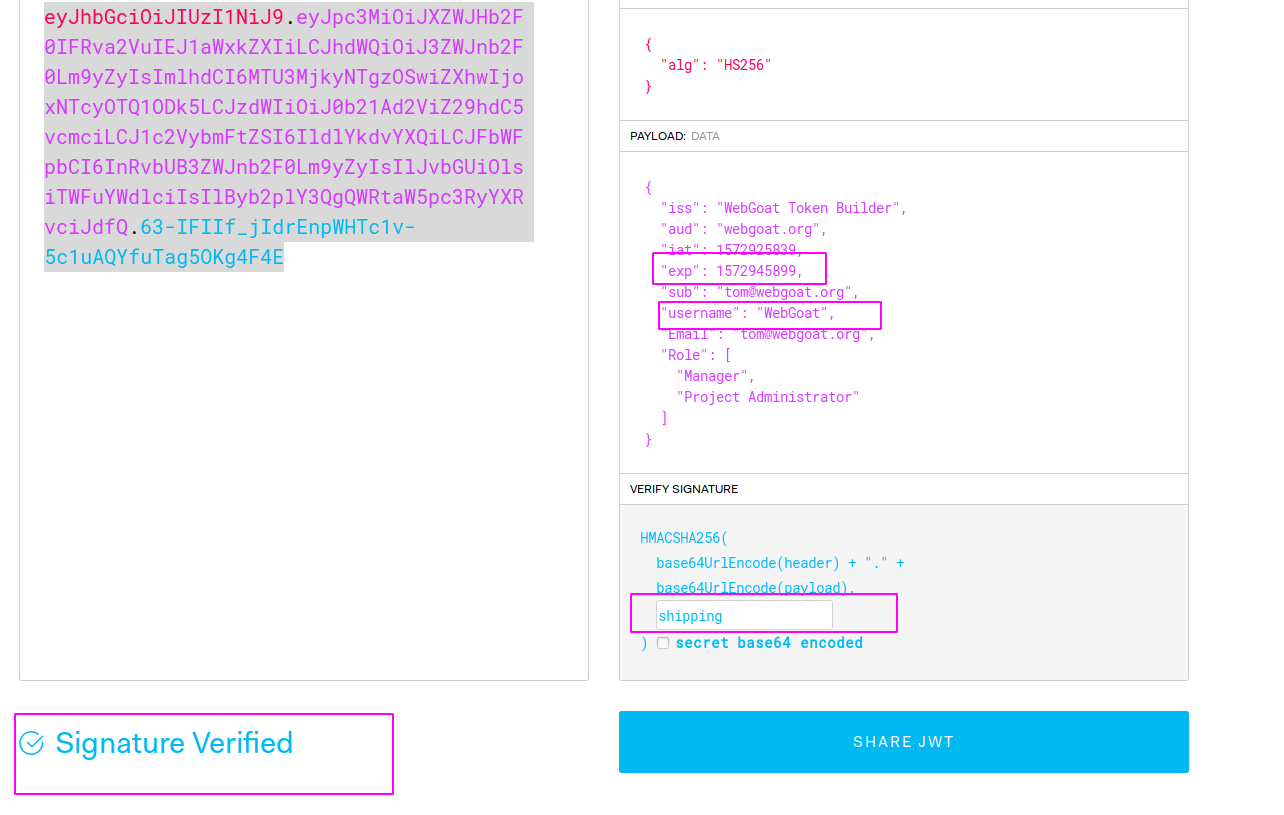Click the base64UrlEncode(header) line
This screenshot has height=815, width=1284.
[780, 563]
